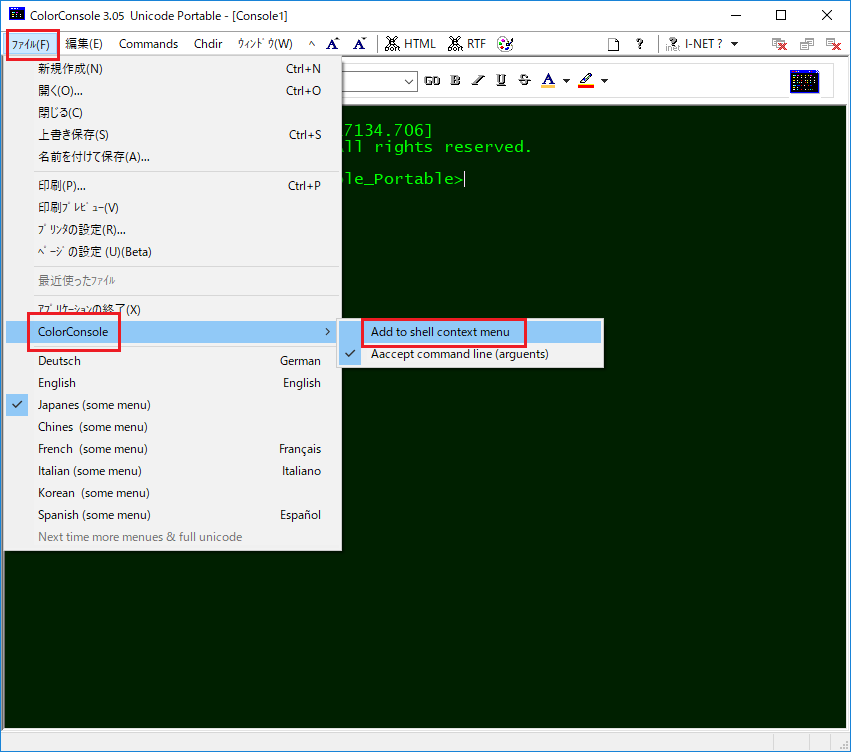This screenshot has height=752, width=851.
Task: Click the GO button
Action: (432, 81)
